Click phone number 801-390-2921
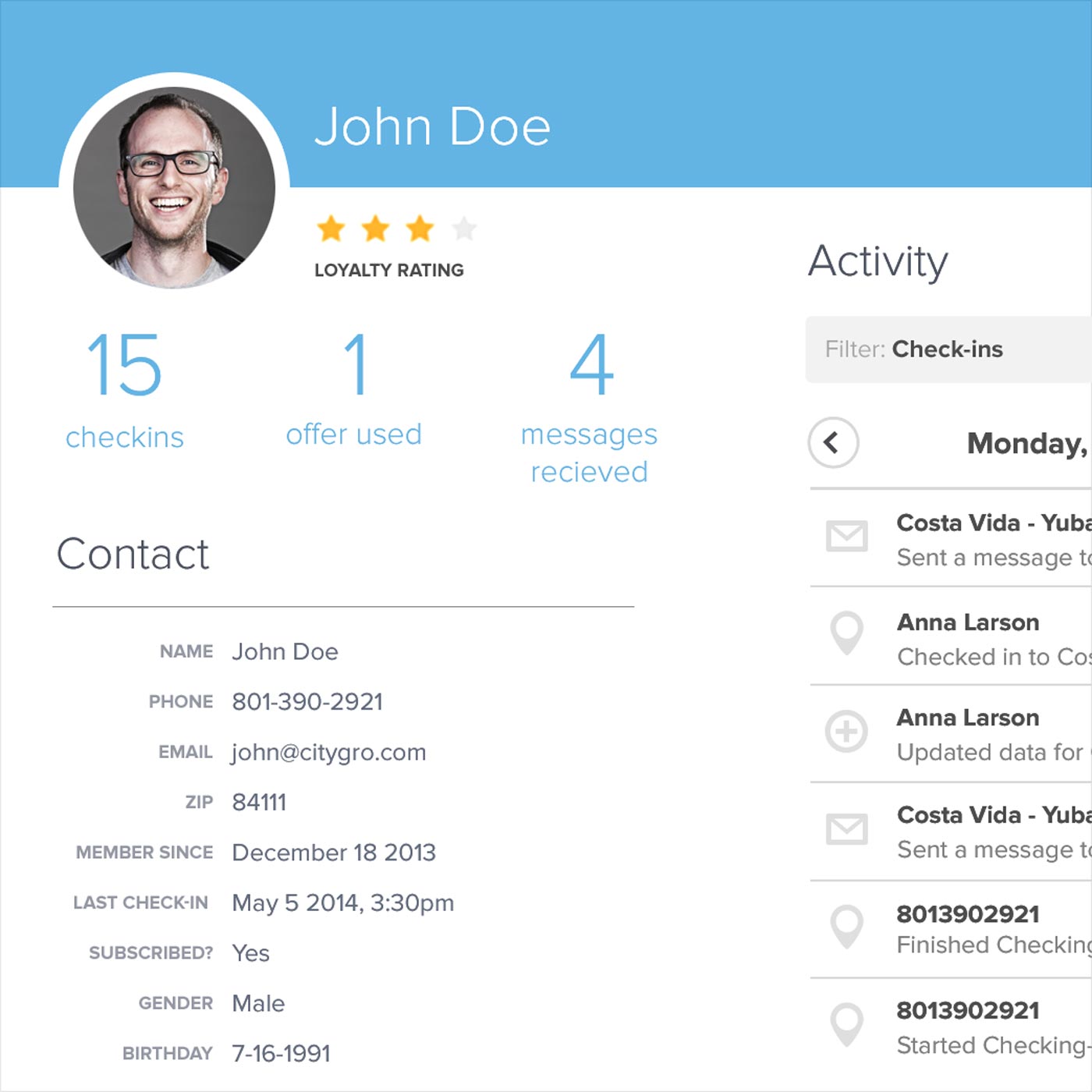This screenshot has width=1092, height=1092. point(307,701)
